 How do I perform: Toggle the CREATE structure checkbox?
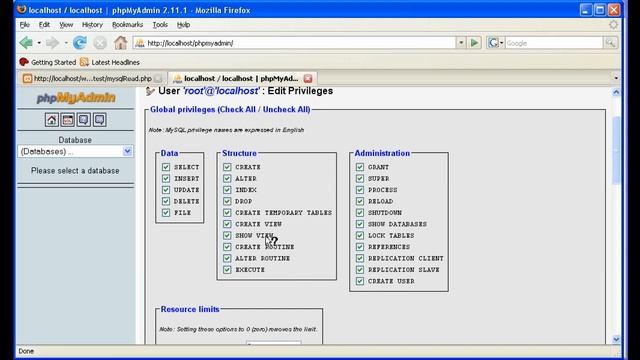227,167
